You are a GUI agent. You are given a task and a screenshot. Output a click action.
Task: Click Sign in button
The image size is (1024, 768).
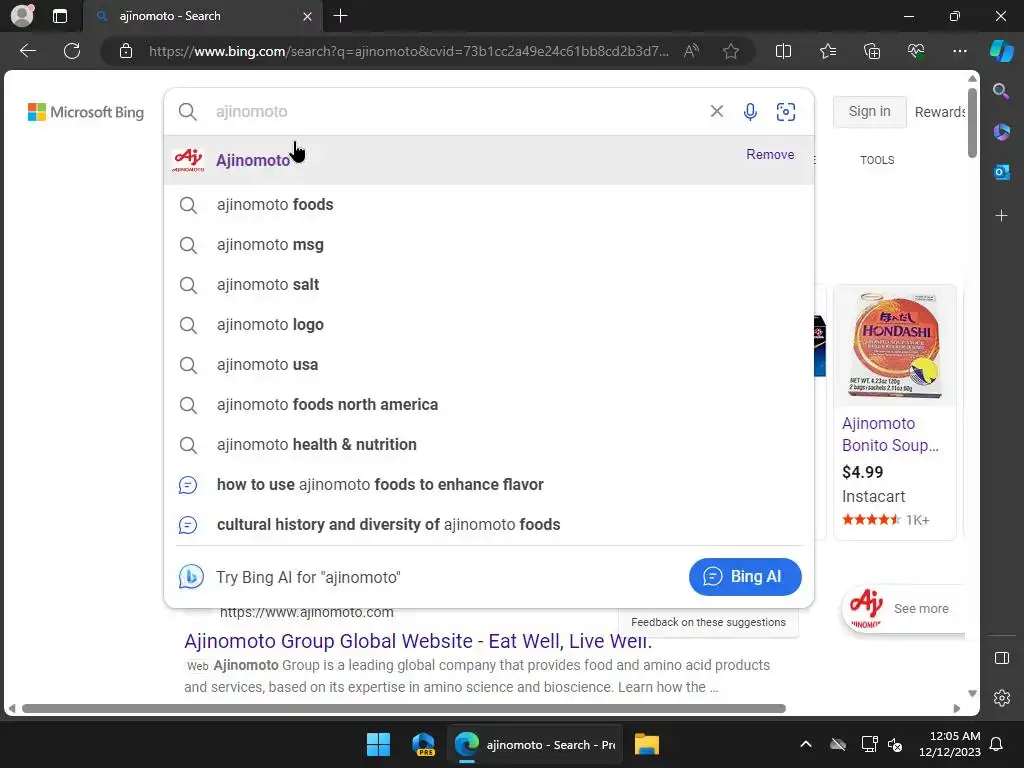pyautogui.click(x=869, y=112)
